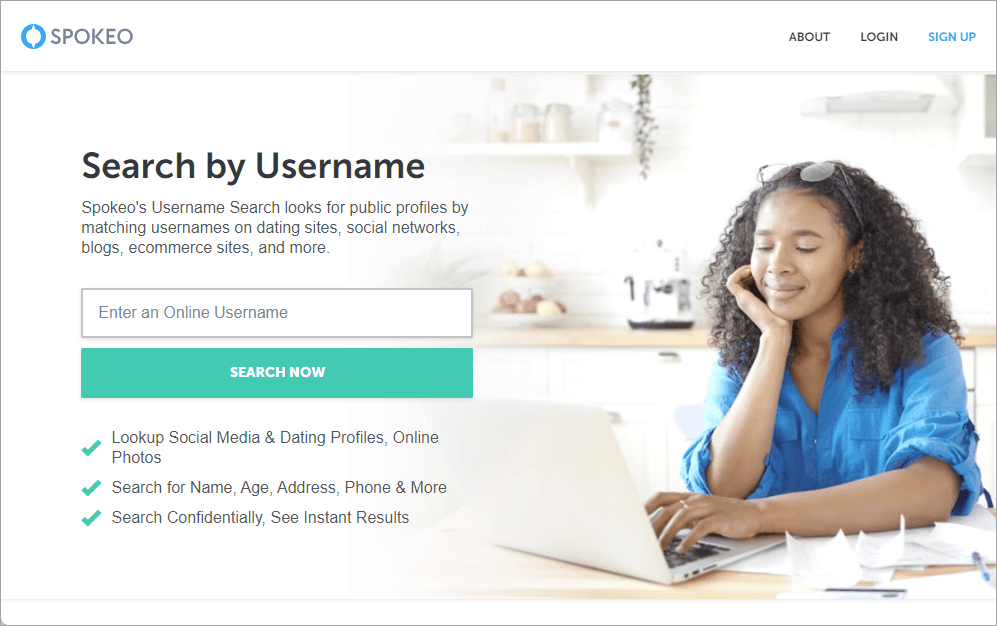Click Search Confidentially, See Instant Results text
The image size is (997, 626).
tap(260, 517)
